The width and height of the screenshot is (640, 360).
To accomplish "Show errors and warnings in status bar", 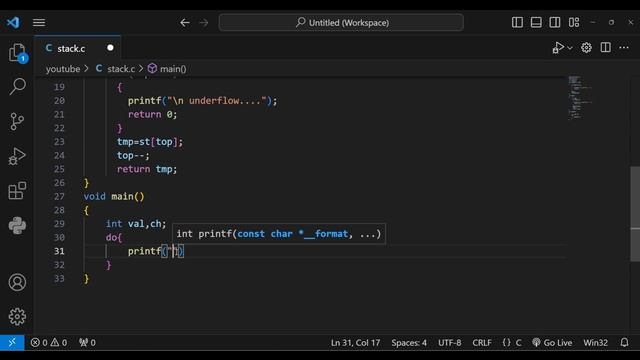I will [49, 342].
